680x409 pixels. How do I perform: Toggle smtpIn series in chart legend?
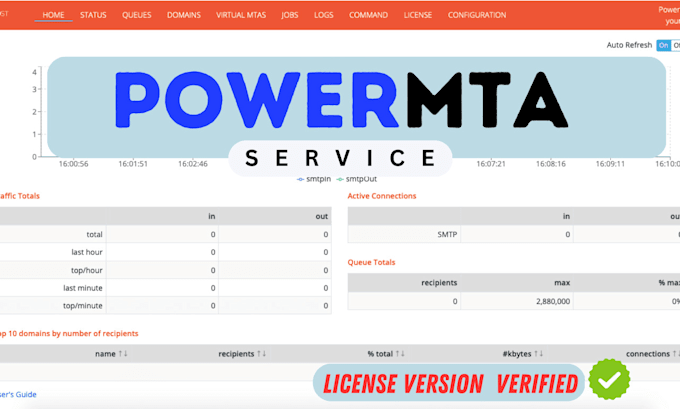point(314,179)
